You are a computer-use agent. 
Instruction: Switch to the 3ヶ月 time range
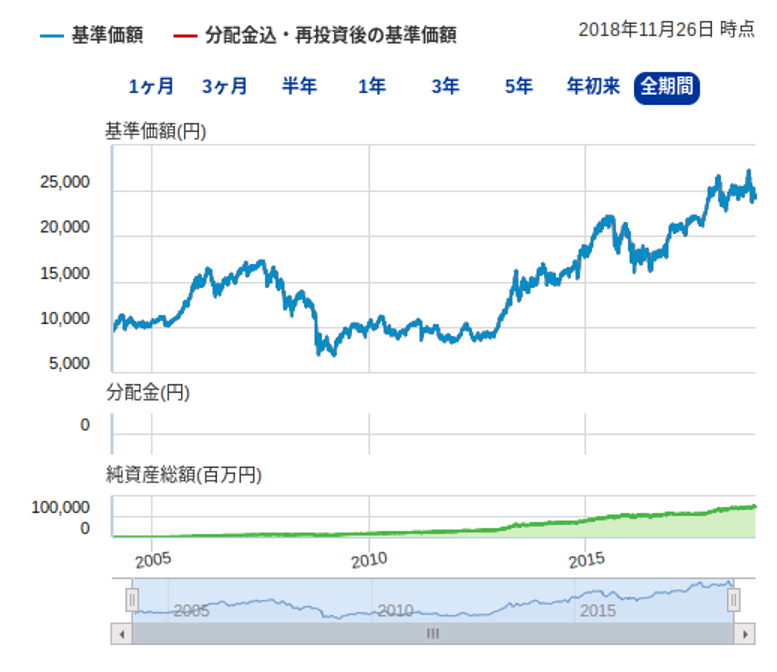click(224, 87)
